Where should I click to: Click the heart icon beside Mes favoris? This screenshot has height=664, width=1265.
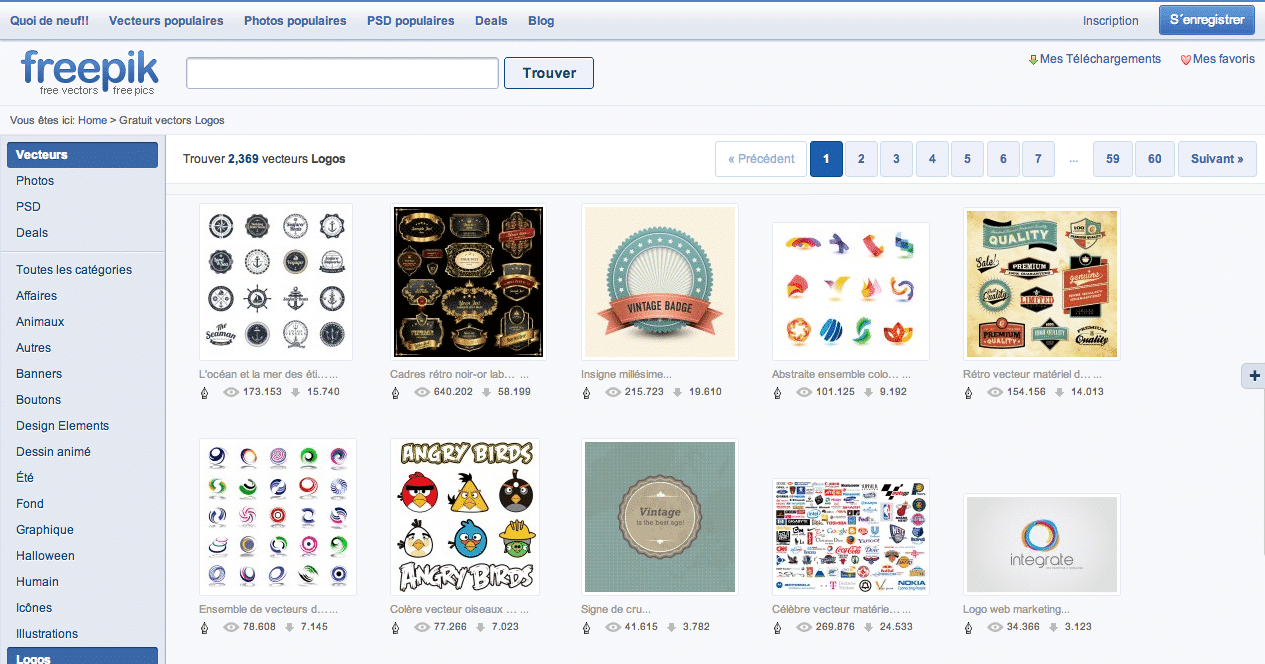[x=1186, y=60]
